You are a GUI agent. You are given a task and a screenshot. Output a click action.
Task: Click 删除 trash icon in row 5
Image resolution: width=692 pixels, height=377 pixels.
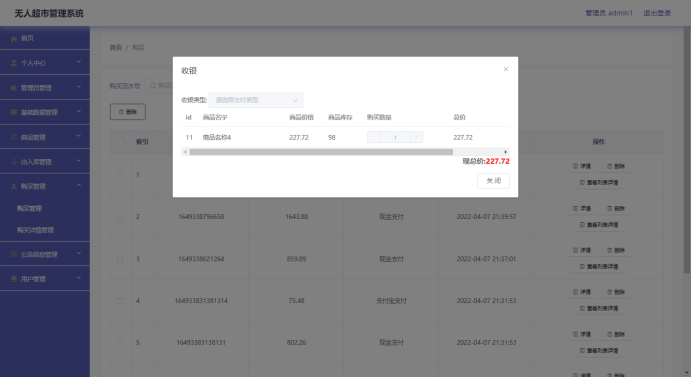tap(609, 334)
